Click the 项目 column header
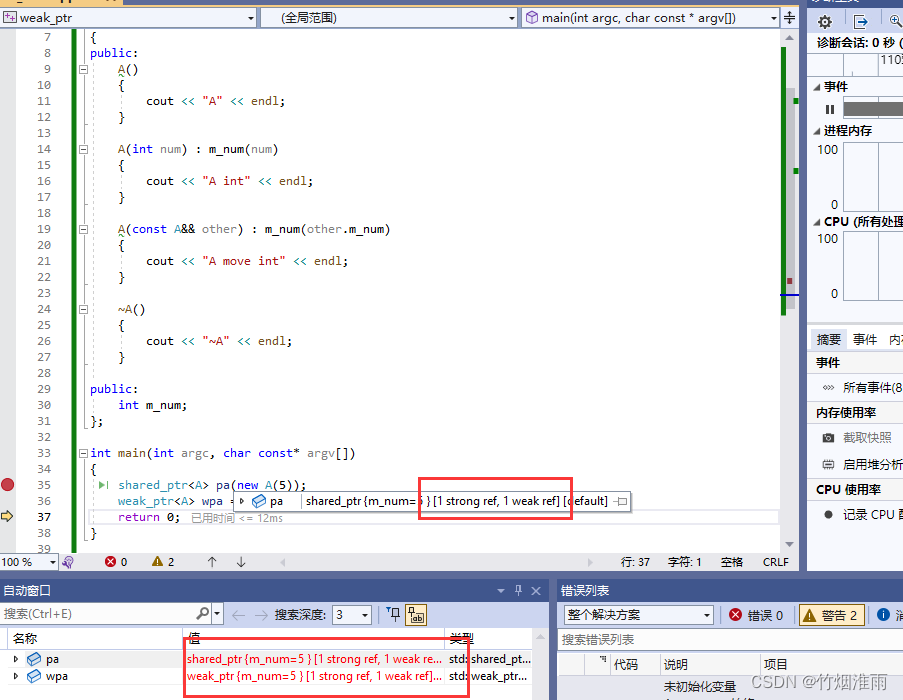Screen dimensions: 903x700 point(775,665)
